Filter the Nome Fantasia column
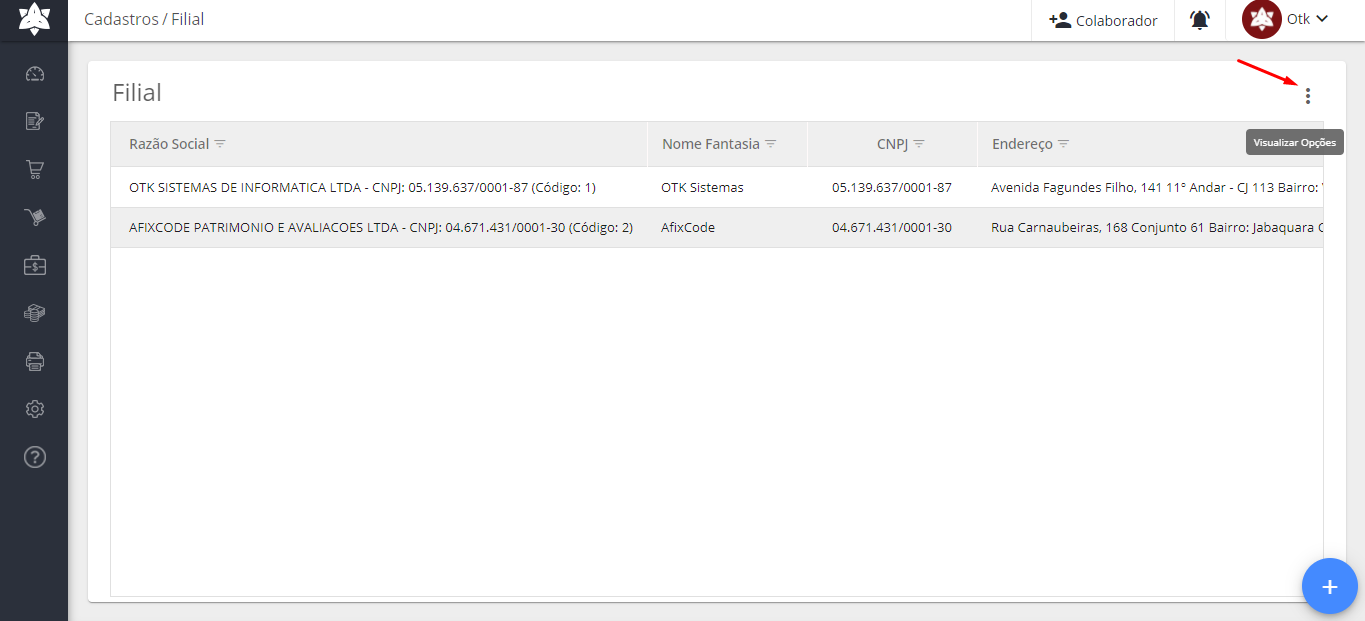Viewport: 1365px width, 621px height. 771,144
